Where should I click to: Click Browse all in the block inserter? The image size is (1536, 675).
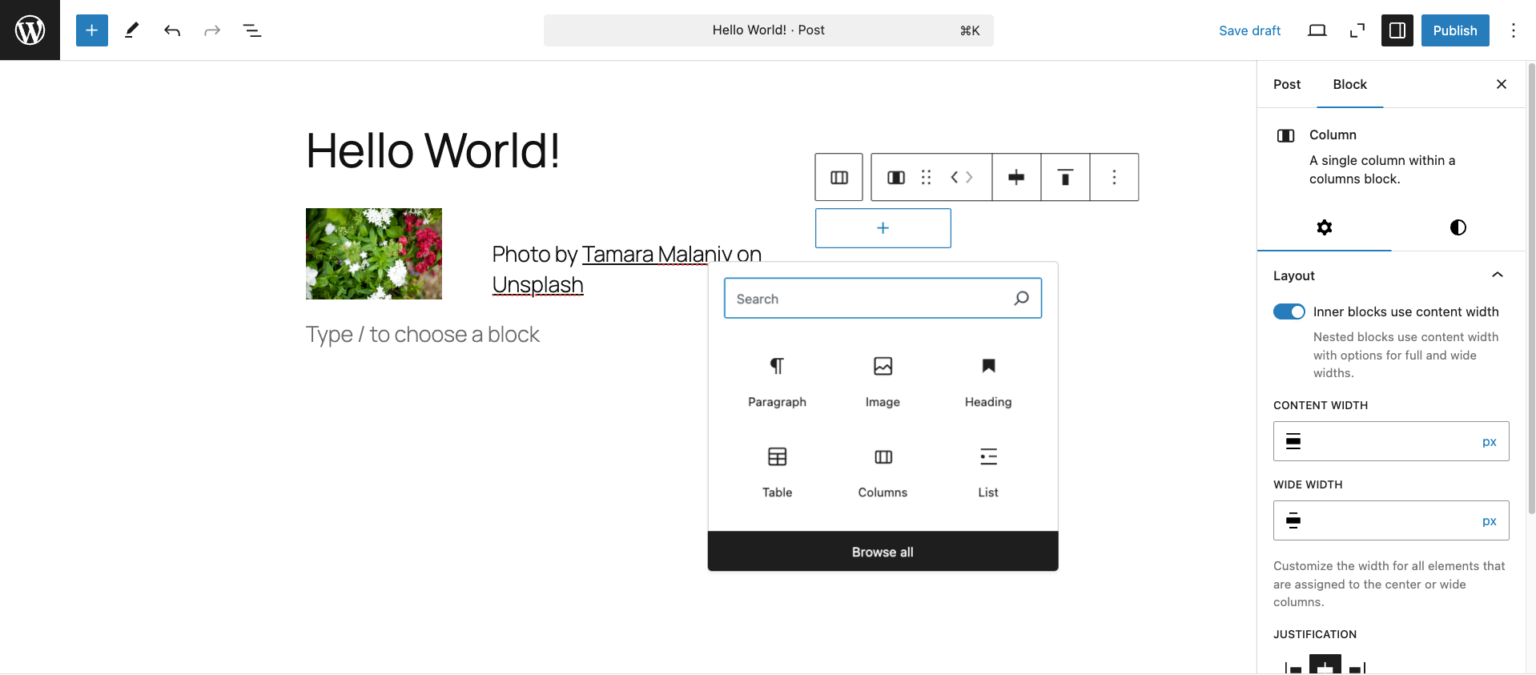click(882, 551)
